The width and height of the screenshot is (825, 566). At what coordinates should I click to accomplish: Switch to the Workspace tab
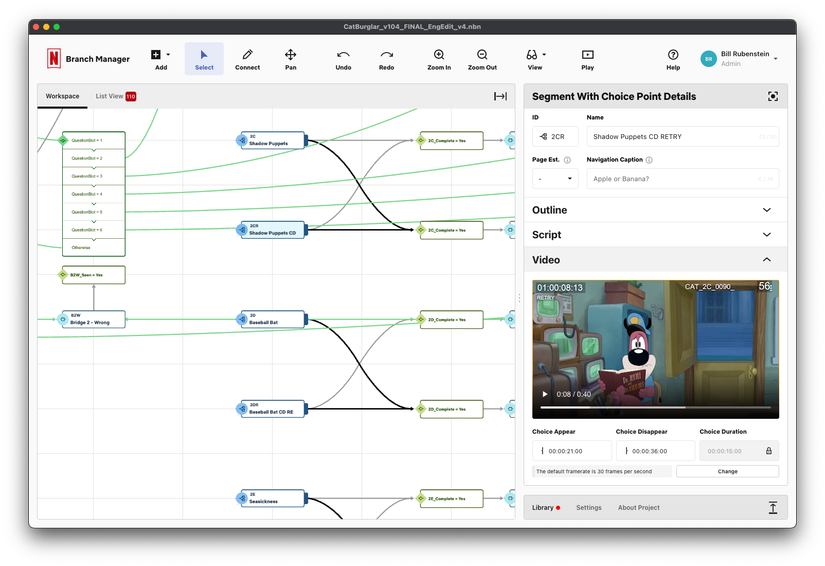tap(62, 96)
